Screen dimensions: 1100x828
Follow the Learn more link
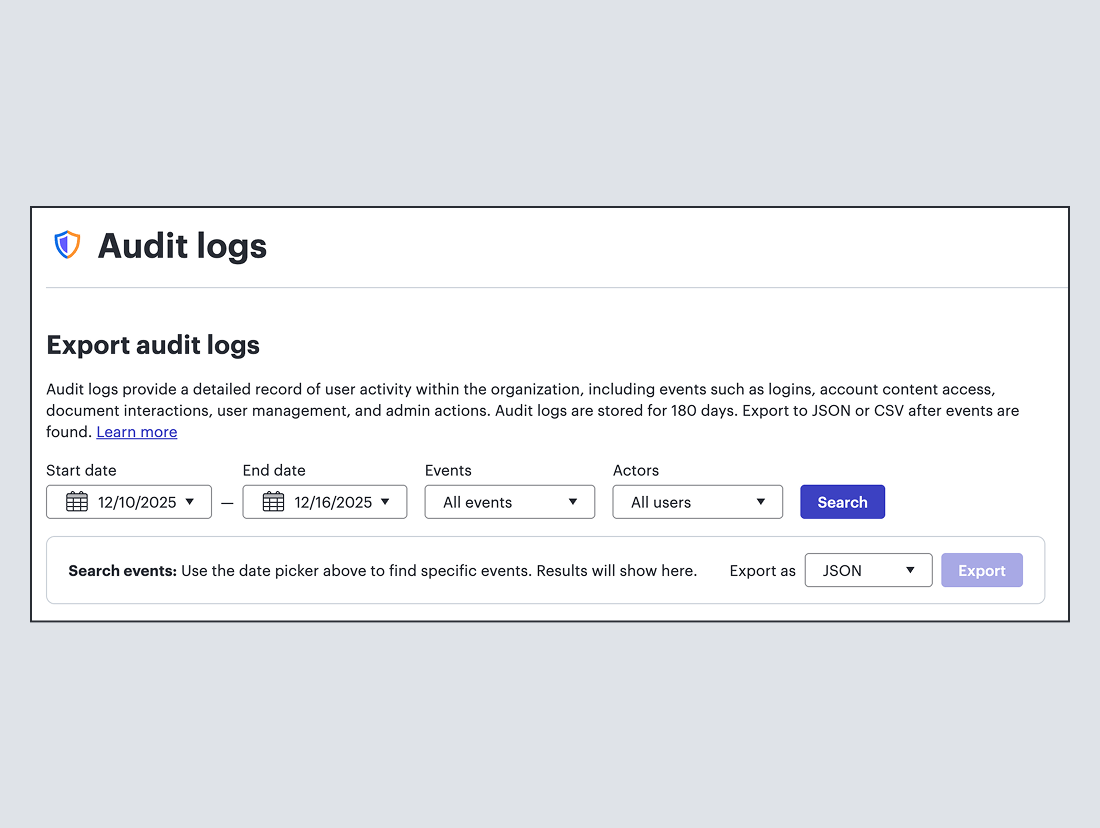click(137, 432)
